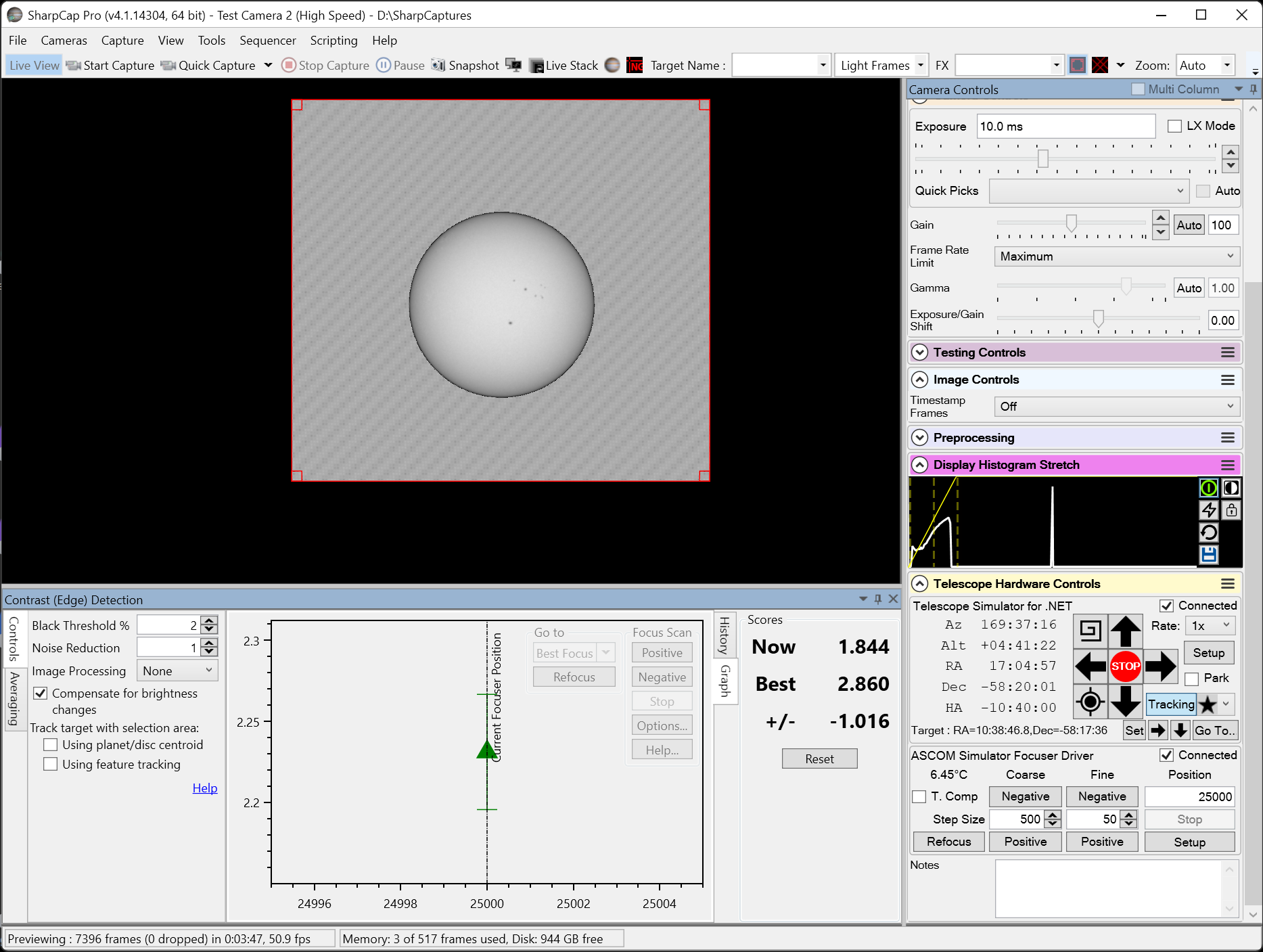Screen dimensions: 1263x952
Task: Click the crosshair target centering icon
Action: (x=1090, y=702)
